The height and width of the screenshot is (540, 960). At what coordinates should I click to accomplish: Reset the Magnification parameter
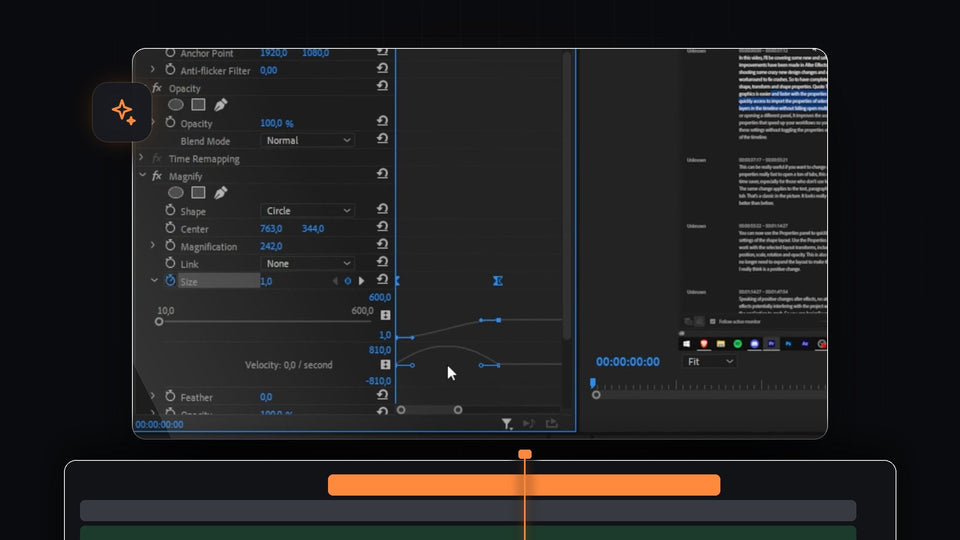pos(382,244)
